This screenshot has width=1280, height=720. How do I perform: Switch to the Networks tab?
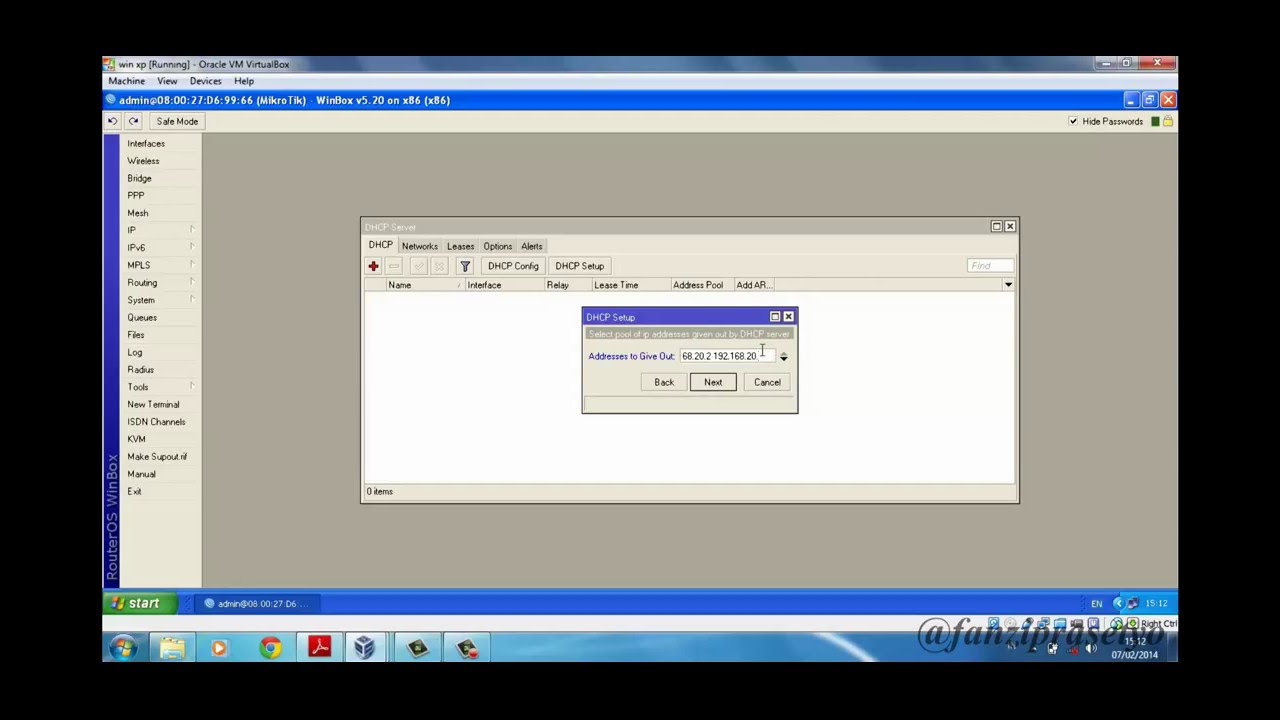[420, 246]
